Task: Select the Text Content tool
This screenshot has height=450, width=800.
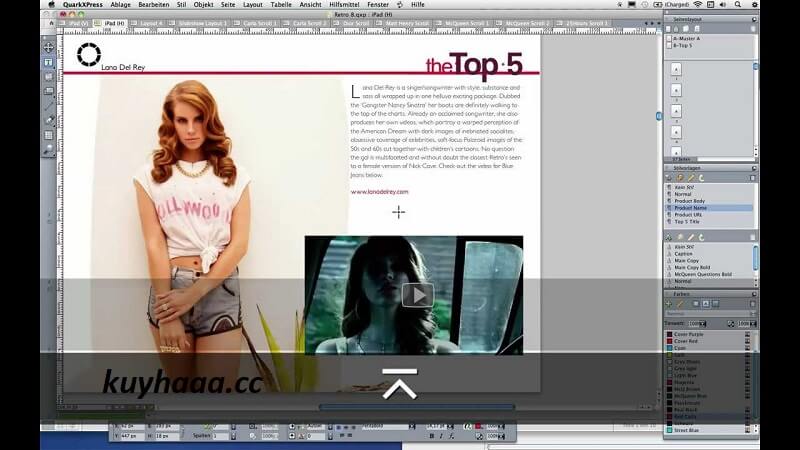Action: [48, 62]
